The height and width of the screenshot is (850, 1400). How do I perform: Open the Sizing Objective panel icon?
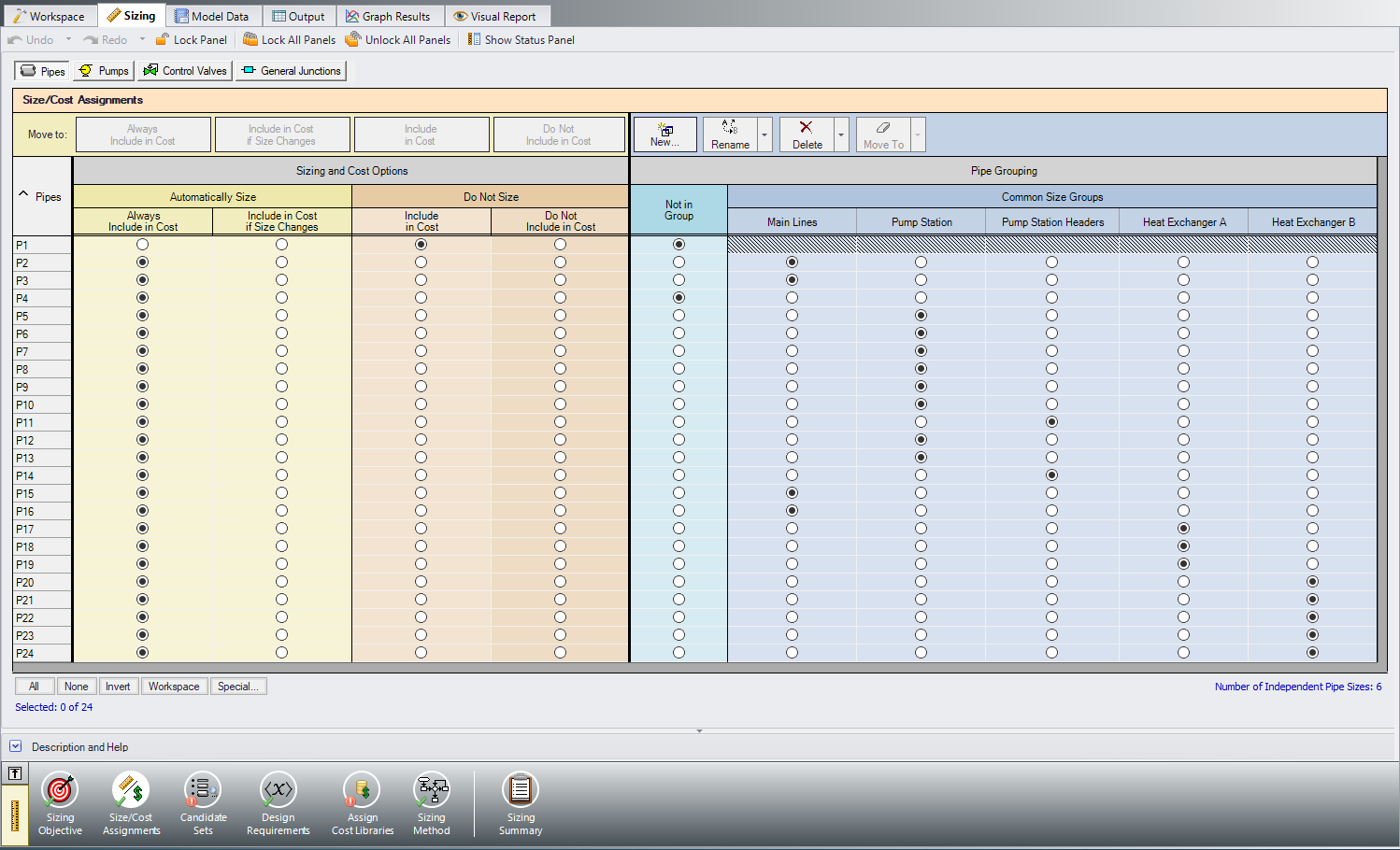pyautogui.click(x=60, y=790)
